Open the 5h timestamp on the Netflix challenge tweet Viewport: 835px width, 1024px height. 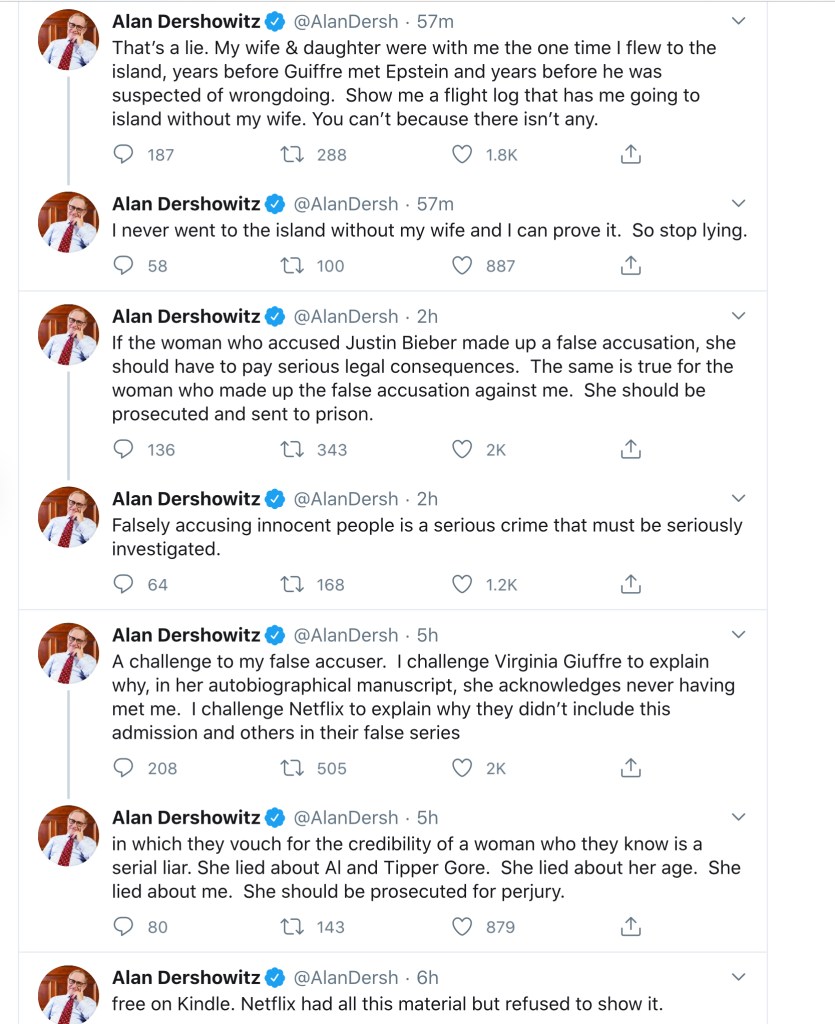point(427,635)
